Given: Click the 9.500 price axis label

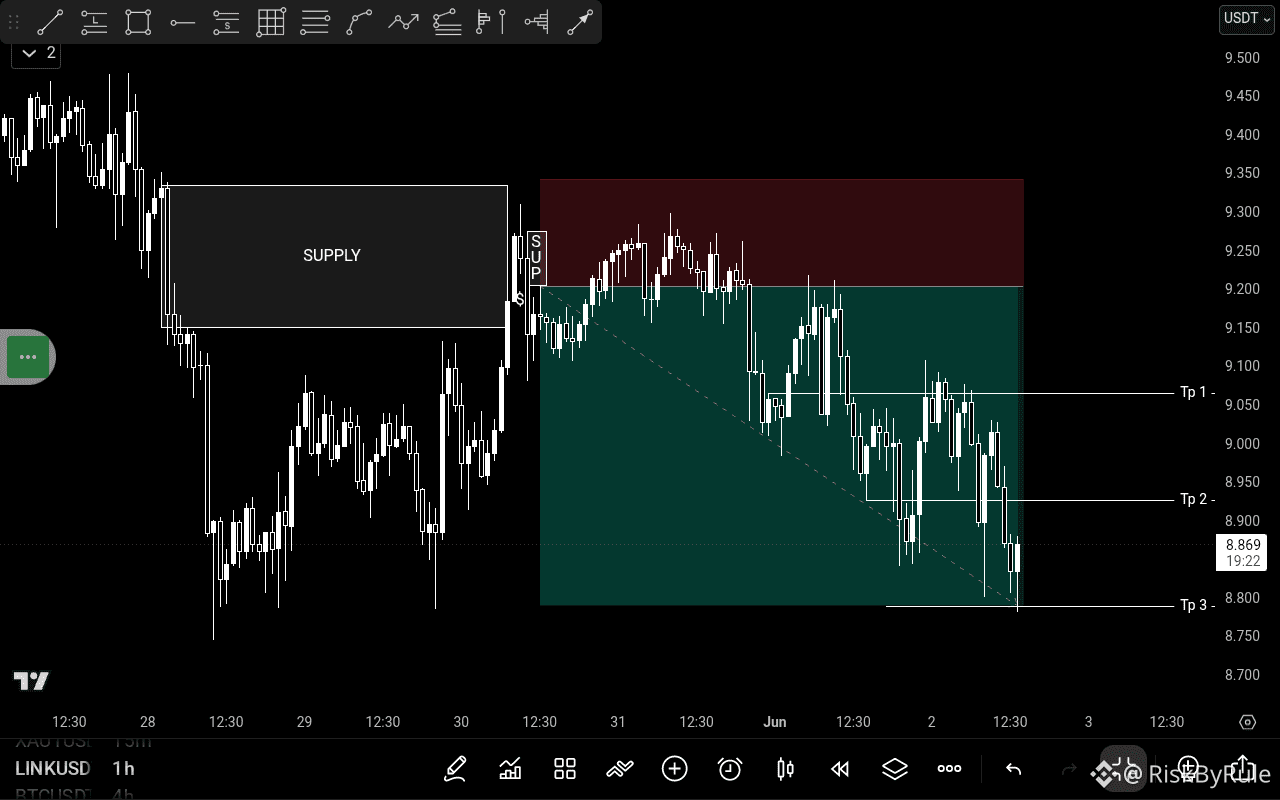Looking at the screenshot, I should point(1242,58).
